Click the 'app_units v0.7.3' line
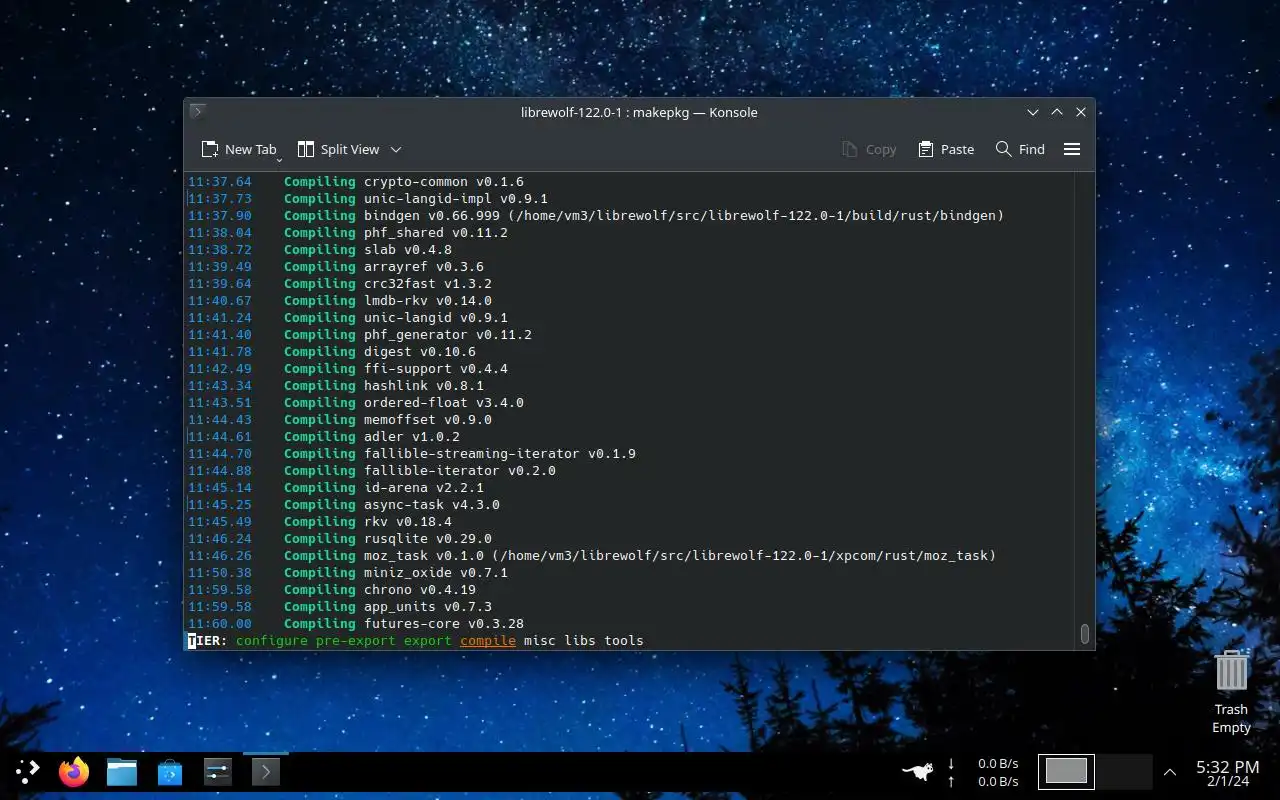The image size is (1280, 800). (428, 607)
